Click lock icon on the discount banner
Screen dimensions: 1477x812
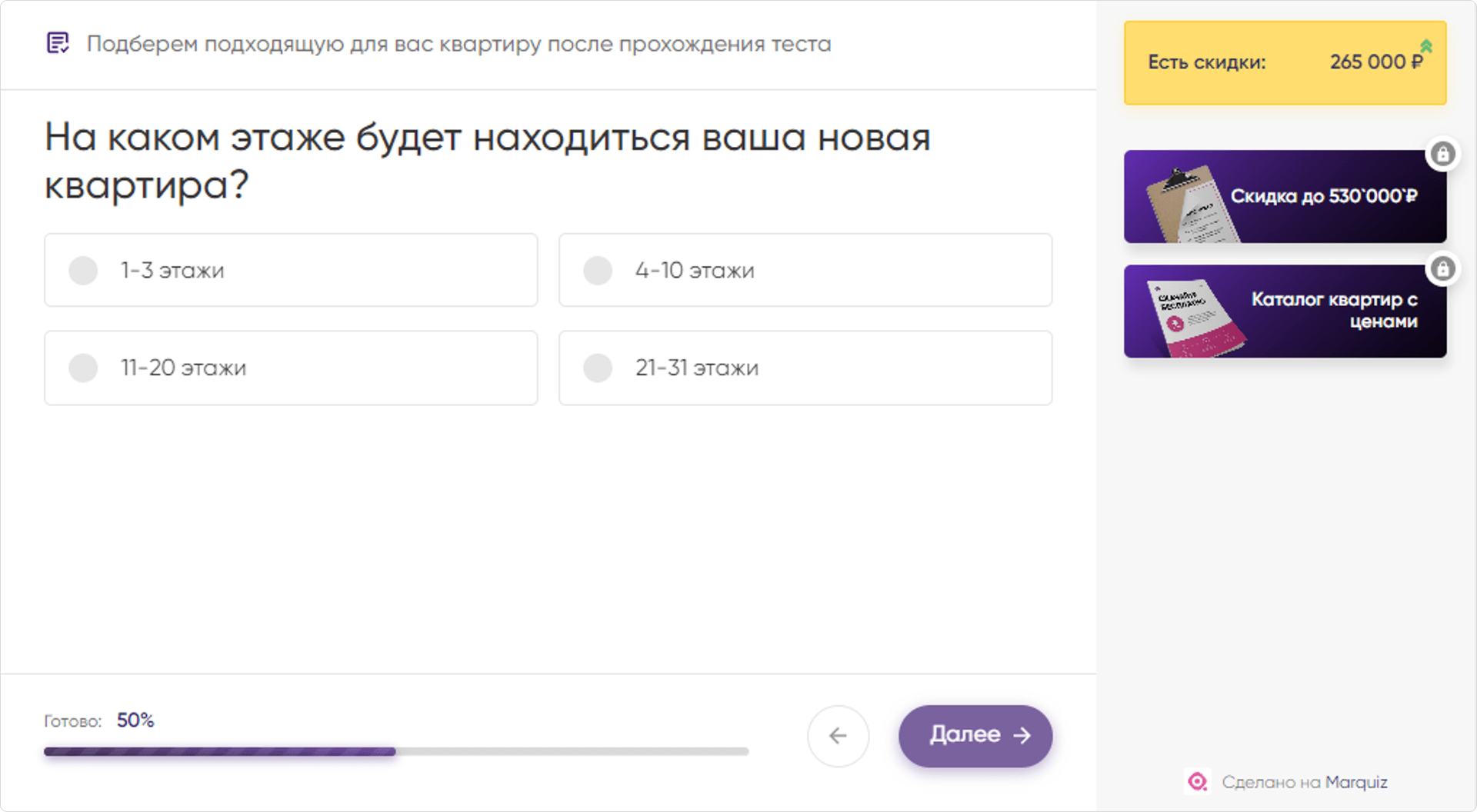(x=1442, y=155)
